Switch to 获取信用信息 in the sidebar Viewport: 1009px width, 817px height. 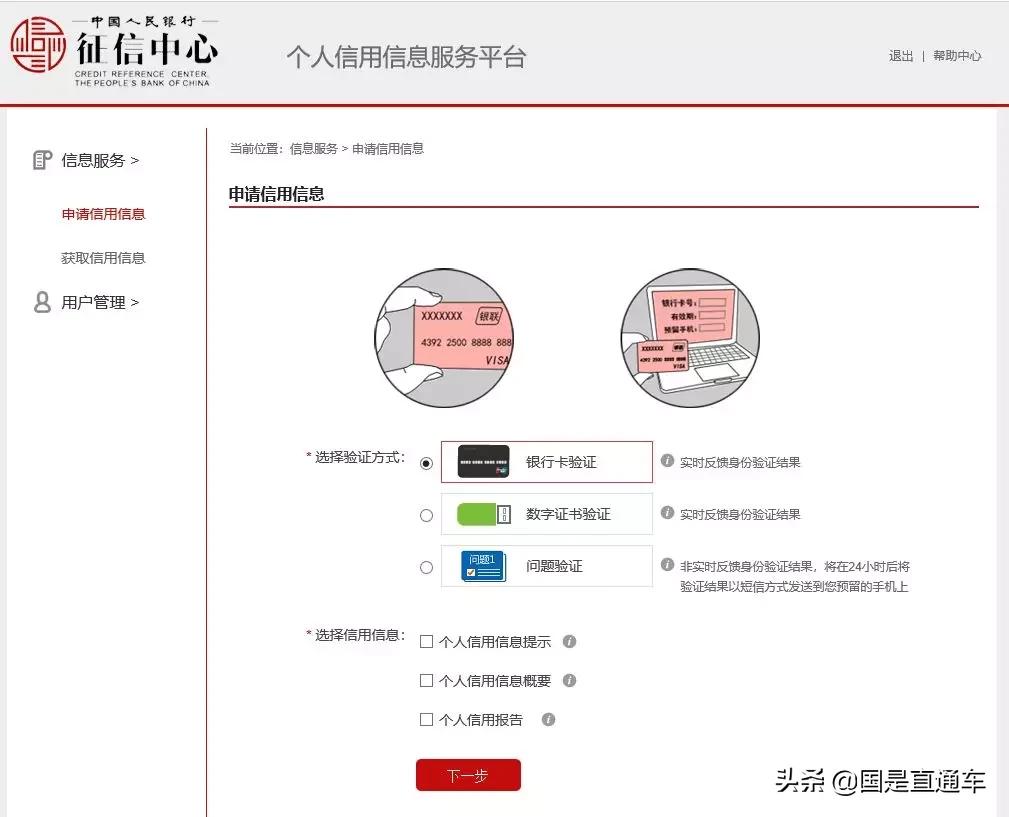pyautogui.click(x=103, y=257)
